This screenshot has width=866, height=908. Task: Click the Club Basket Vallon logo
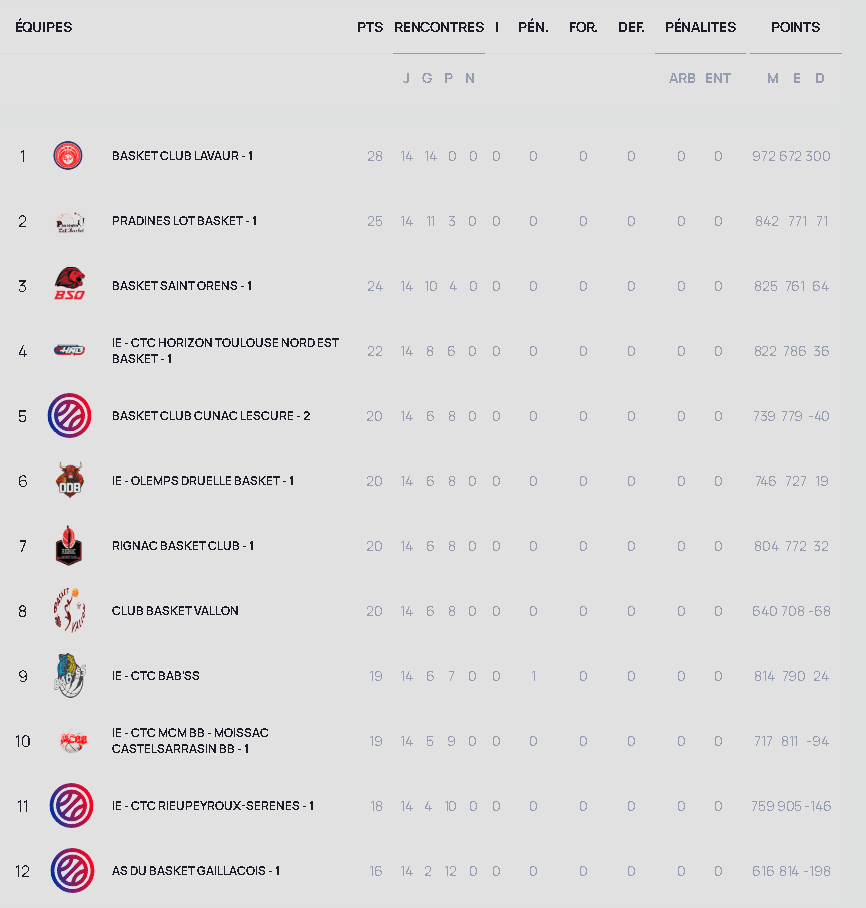pos(69,611)
